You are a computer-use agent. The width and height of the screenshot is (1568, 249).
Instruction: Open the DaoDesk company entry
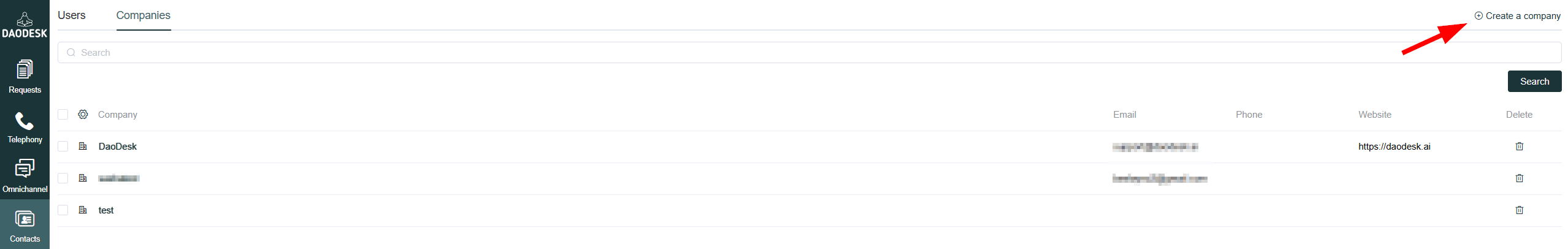(x=118, y=147)
